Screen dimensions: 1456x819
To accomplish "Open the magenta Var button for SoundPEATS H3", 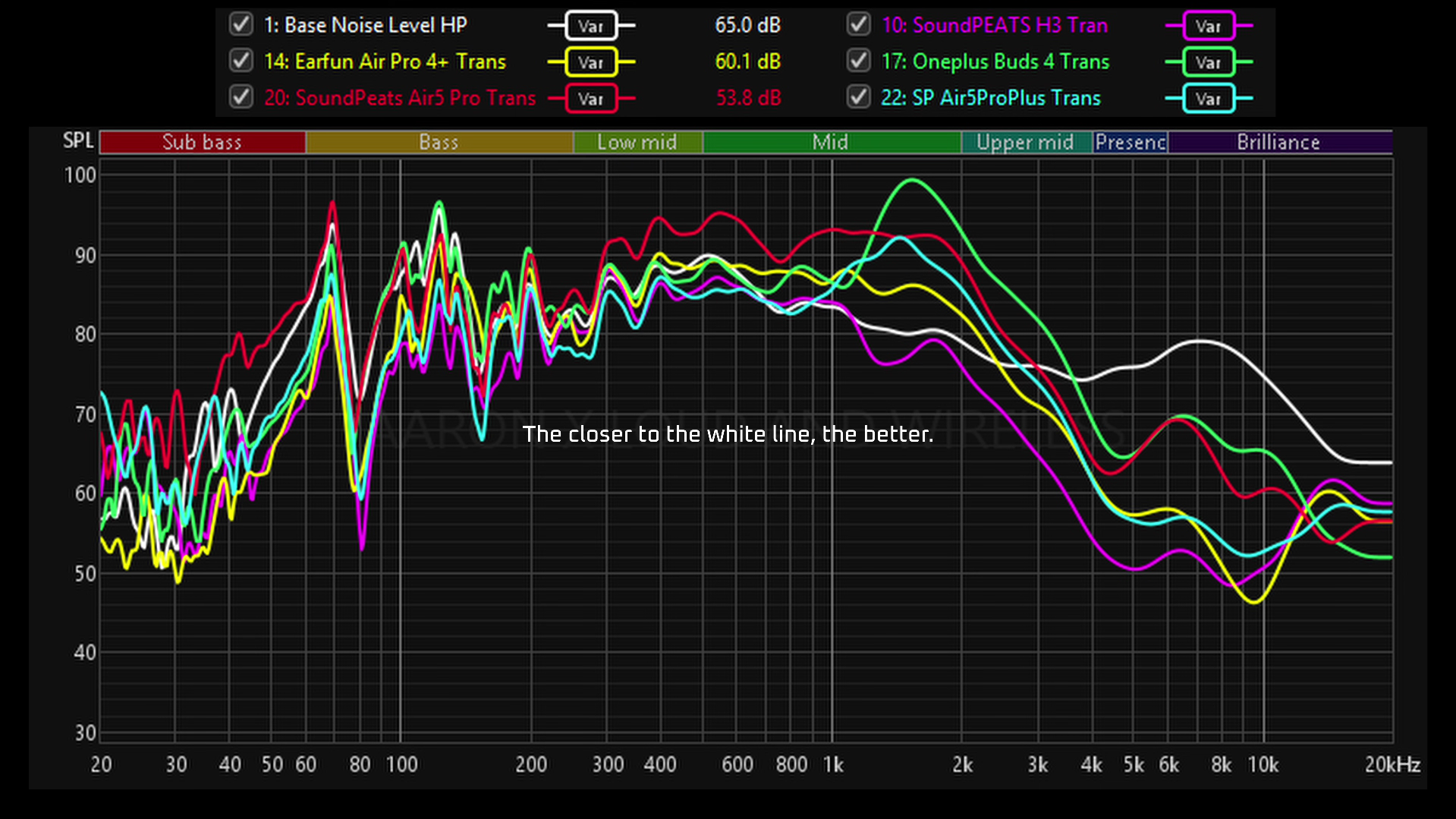I will pyautogui.click(x=1209, y=26).
